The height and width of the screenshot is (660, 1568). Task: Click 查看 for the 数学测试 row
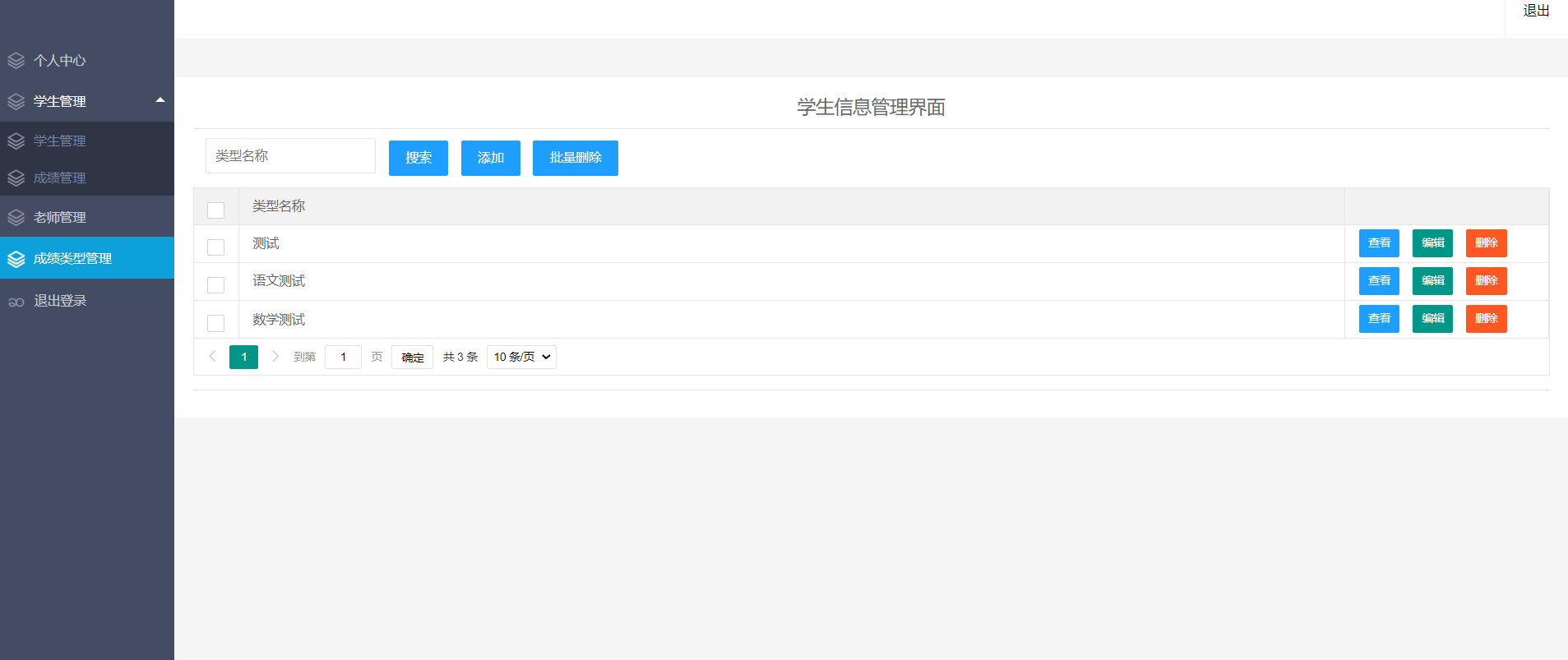(1379, 319)
